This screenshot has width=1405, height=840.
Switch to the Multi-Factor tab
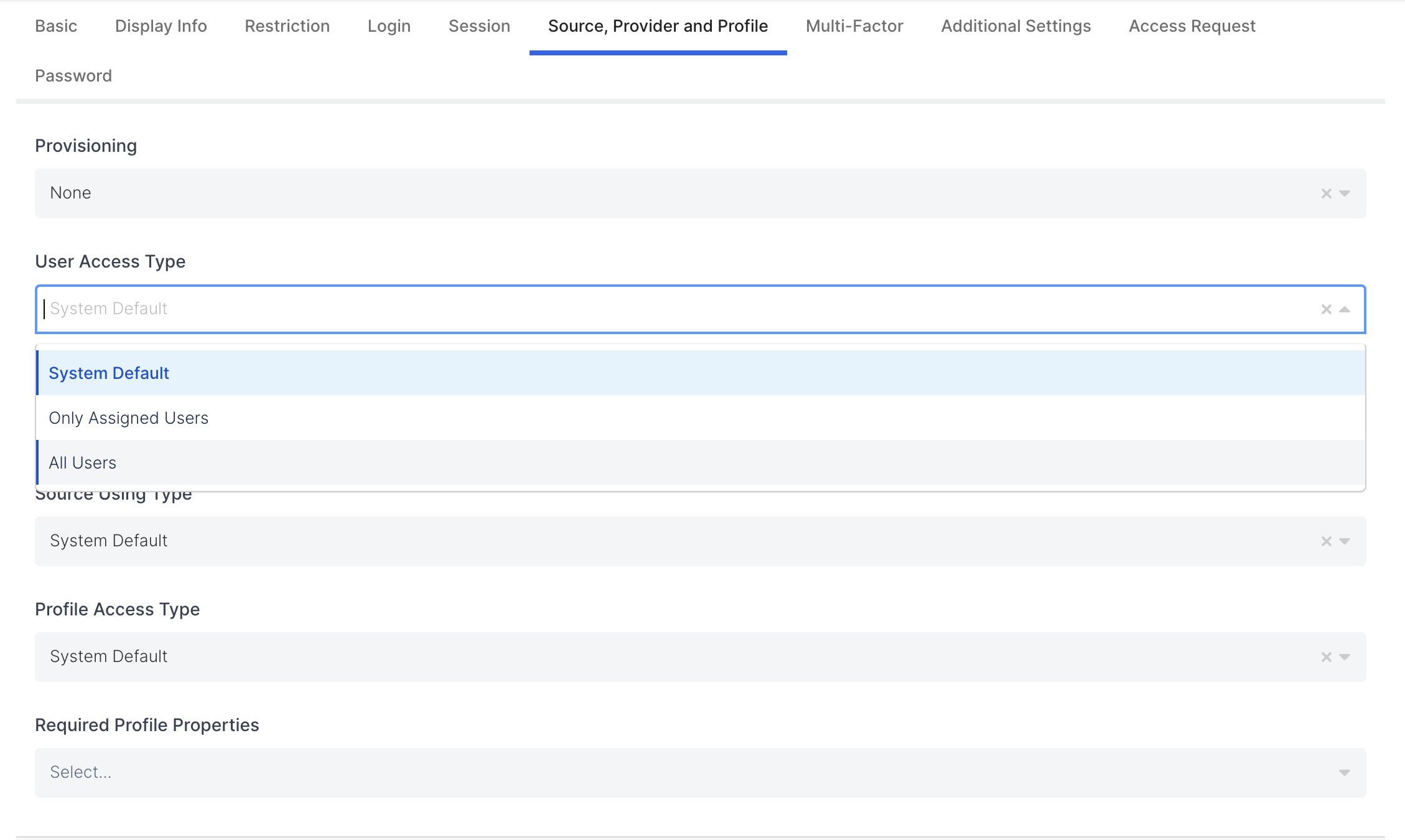(854, 26)
